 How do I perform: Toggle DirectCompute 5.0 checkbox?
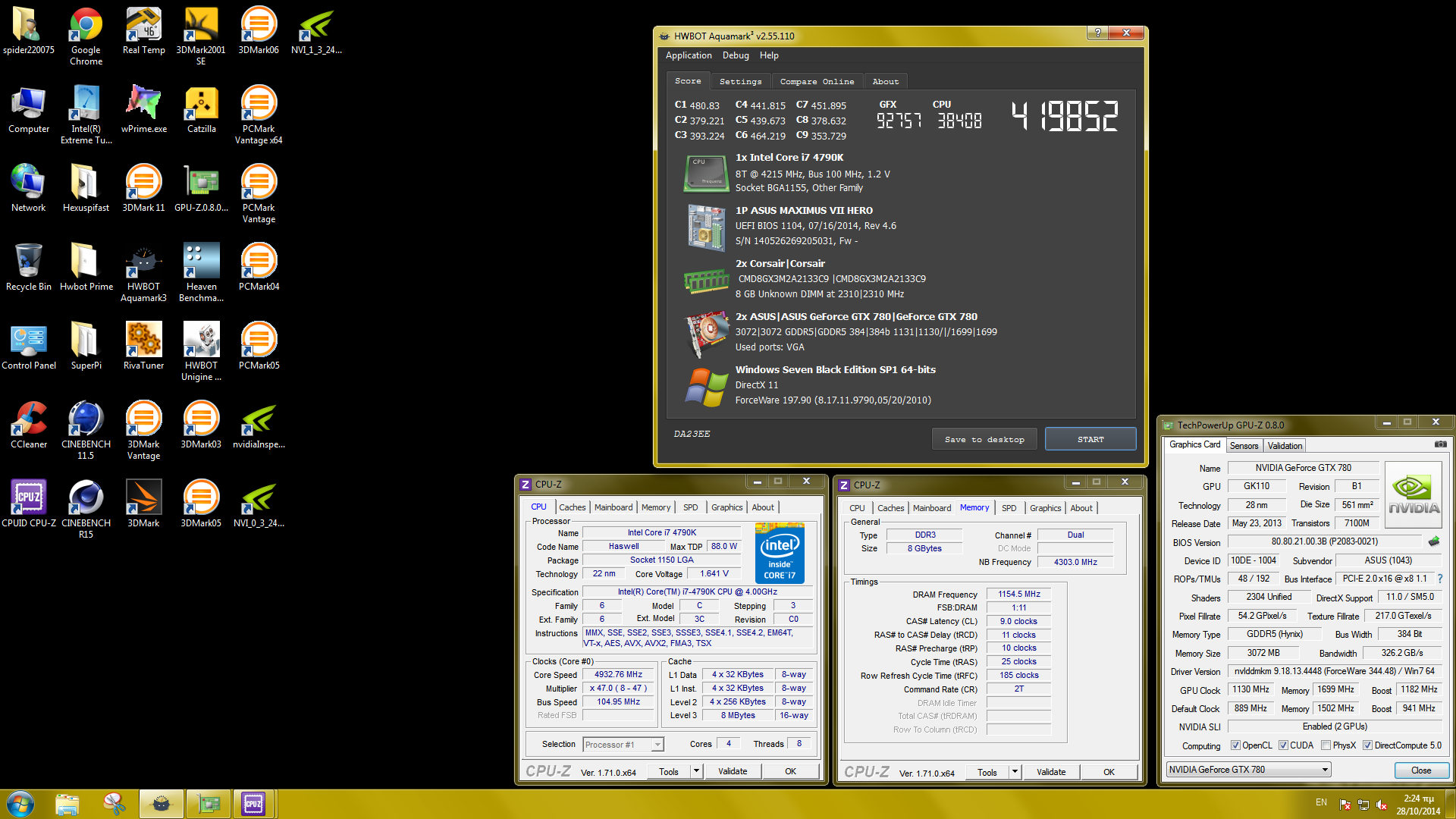(x=1367, y=745)
